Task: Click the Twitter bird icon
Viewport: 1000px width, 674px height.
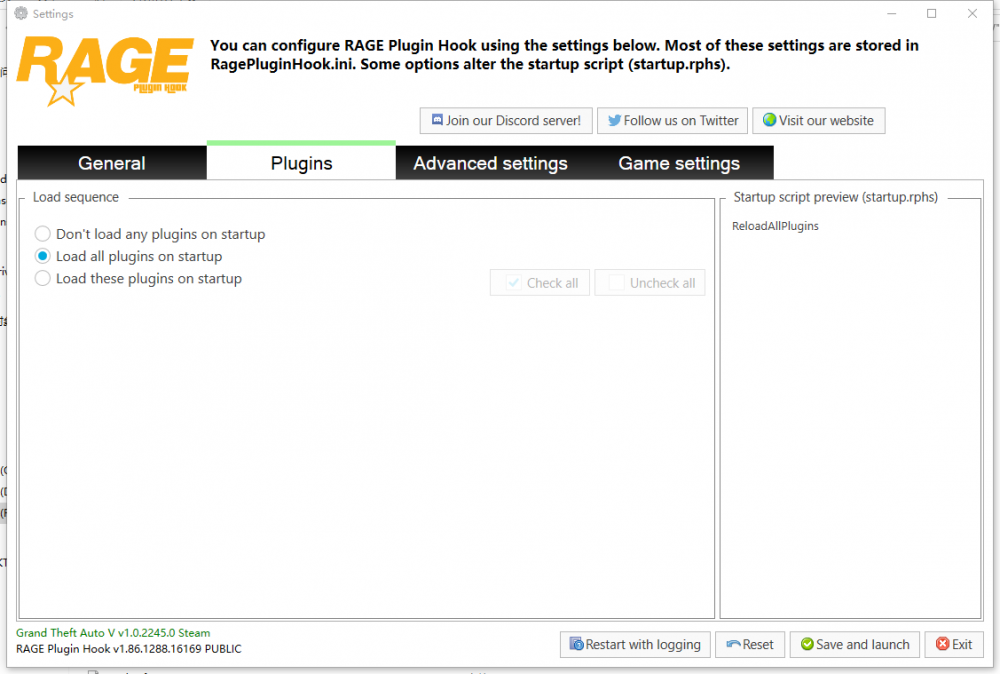Action: coord(614,121)
